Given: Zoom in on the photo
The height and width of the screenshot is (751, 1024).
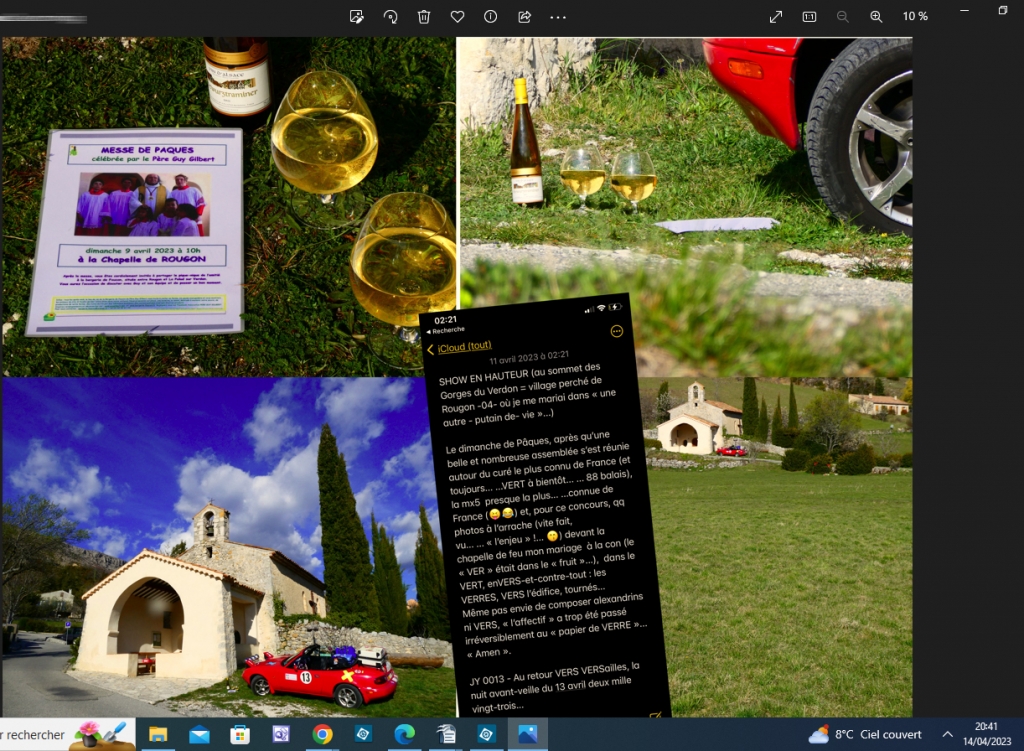Looking at the screenshot, I should (876, 17).
